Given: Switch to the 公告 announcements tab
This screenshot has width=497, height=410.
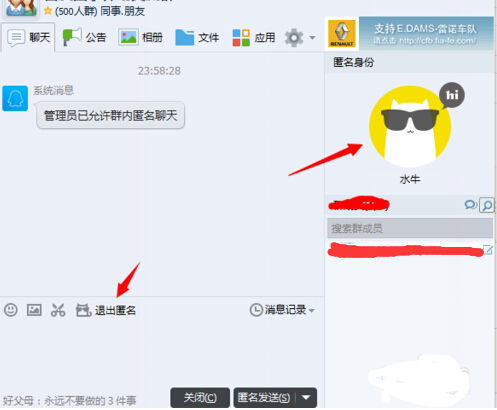Looking at the screenshot, I should click(x=85, y=37).
